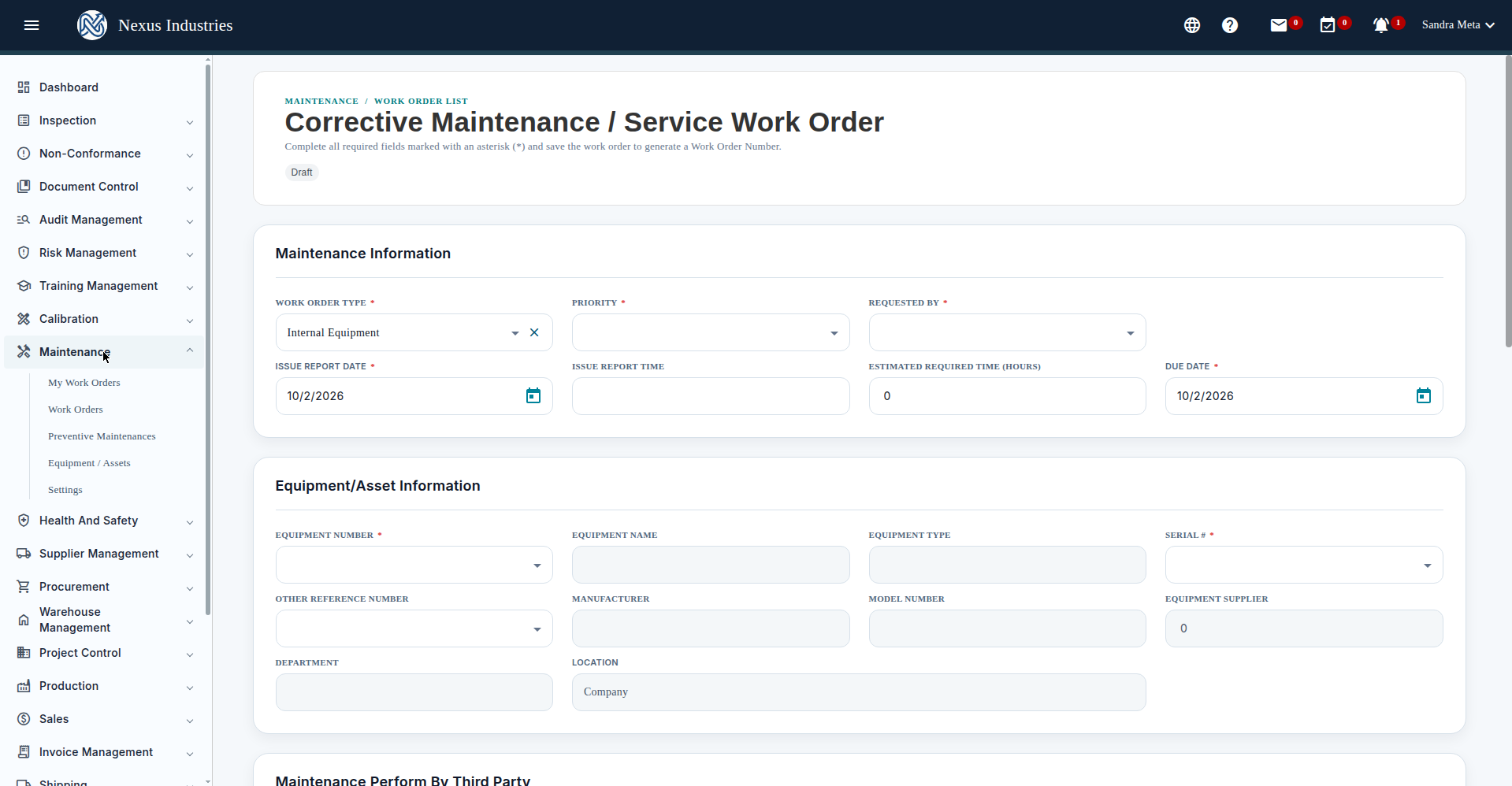Open the tasks calendar-check icon
Screen dimensions: 1512x786
pyautogui.click(x=1328, y=25)
